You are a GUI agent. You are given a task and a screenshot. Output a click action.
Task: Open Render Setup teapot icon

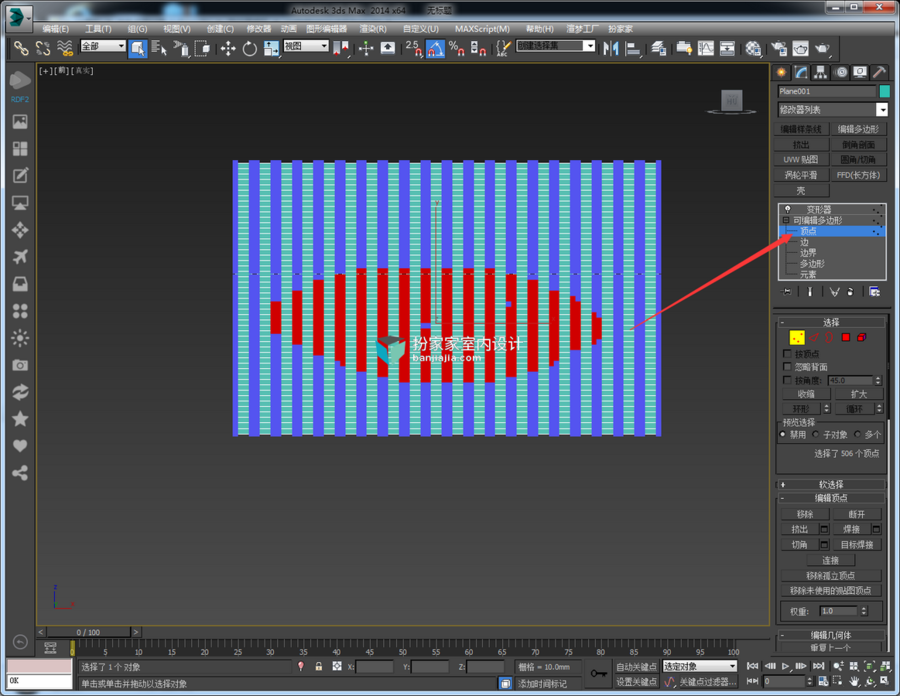pos(779,49)
